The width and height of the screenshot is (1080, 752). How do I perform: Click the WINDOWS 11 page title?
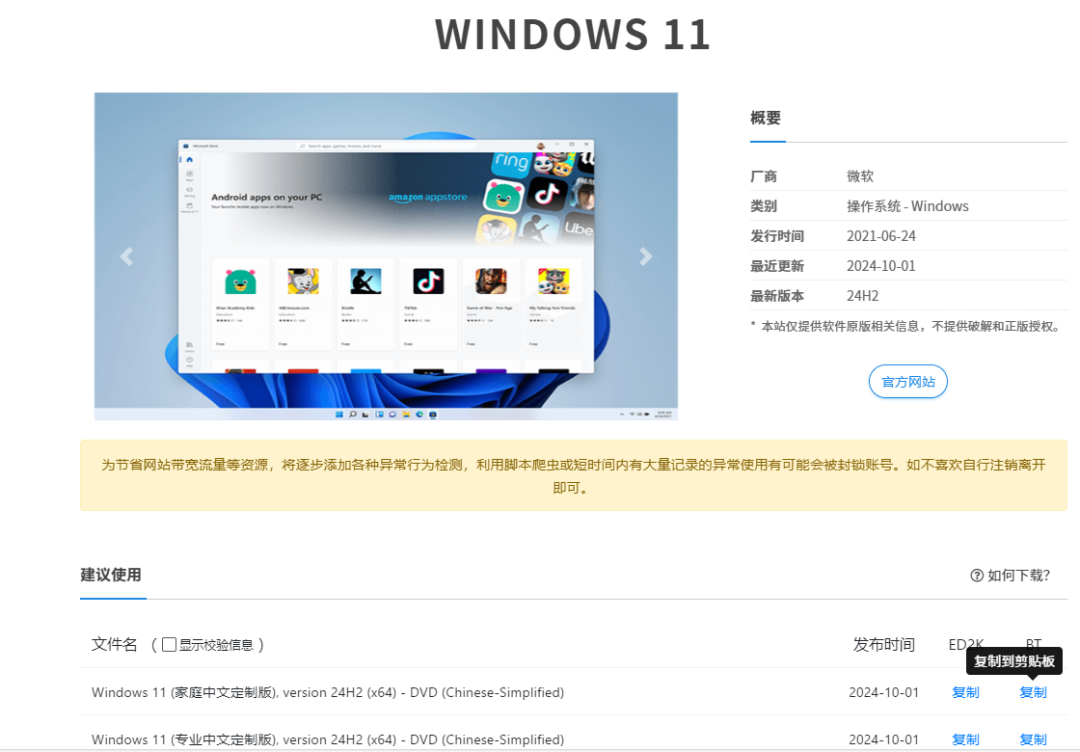[x=572, y=34]
